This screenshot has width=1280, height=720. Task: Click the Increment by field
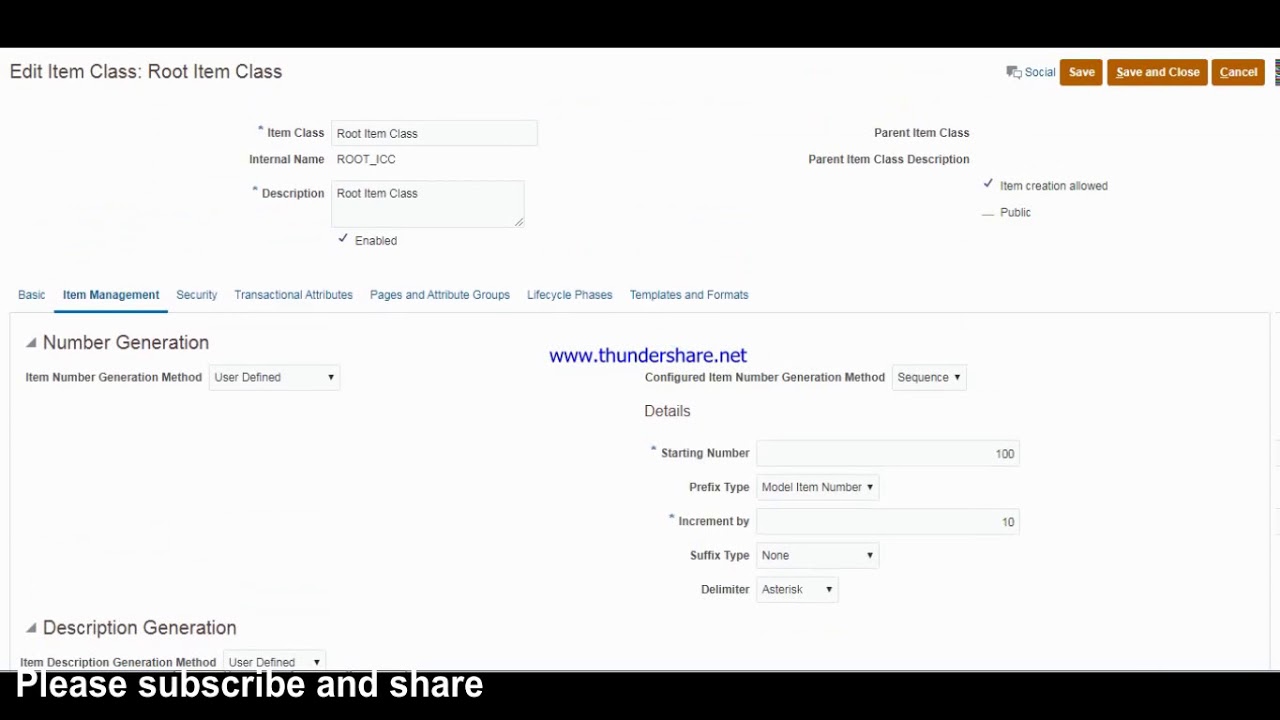[x=888, y=522]
